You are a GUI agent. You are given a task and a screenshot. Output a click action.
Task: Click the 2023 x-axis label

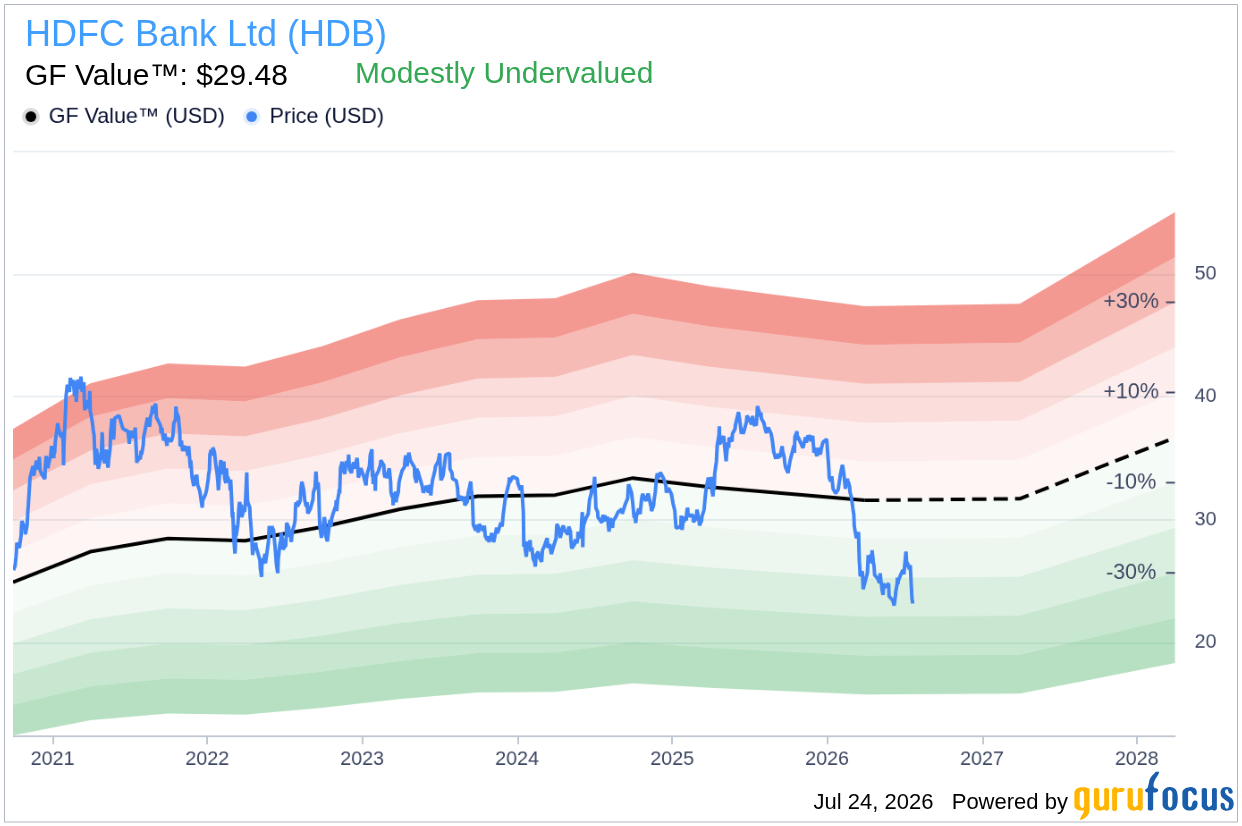point(362,759)
